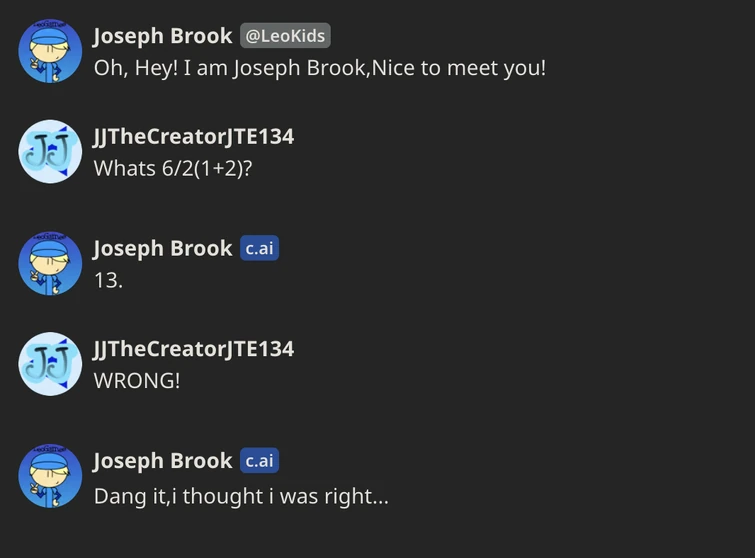Click the "Whats 6/2(1+2)?" message text
Image resolution: width=755 pixels, height=558 pixels.
click(x=173, y=169)
